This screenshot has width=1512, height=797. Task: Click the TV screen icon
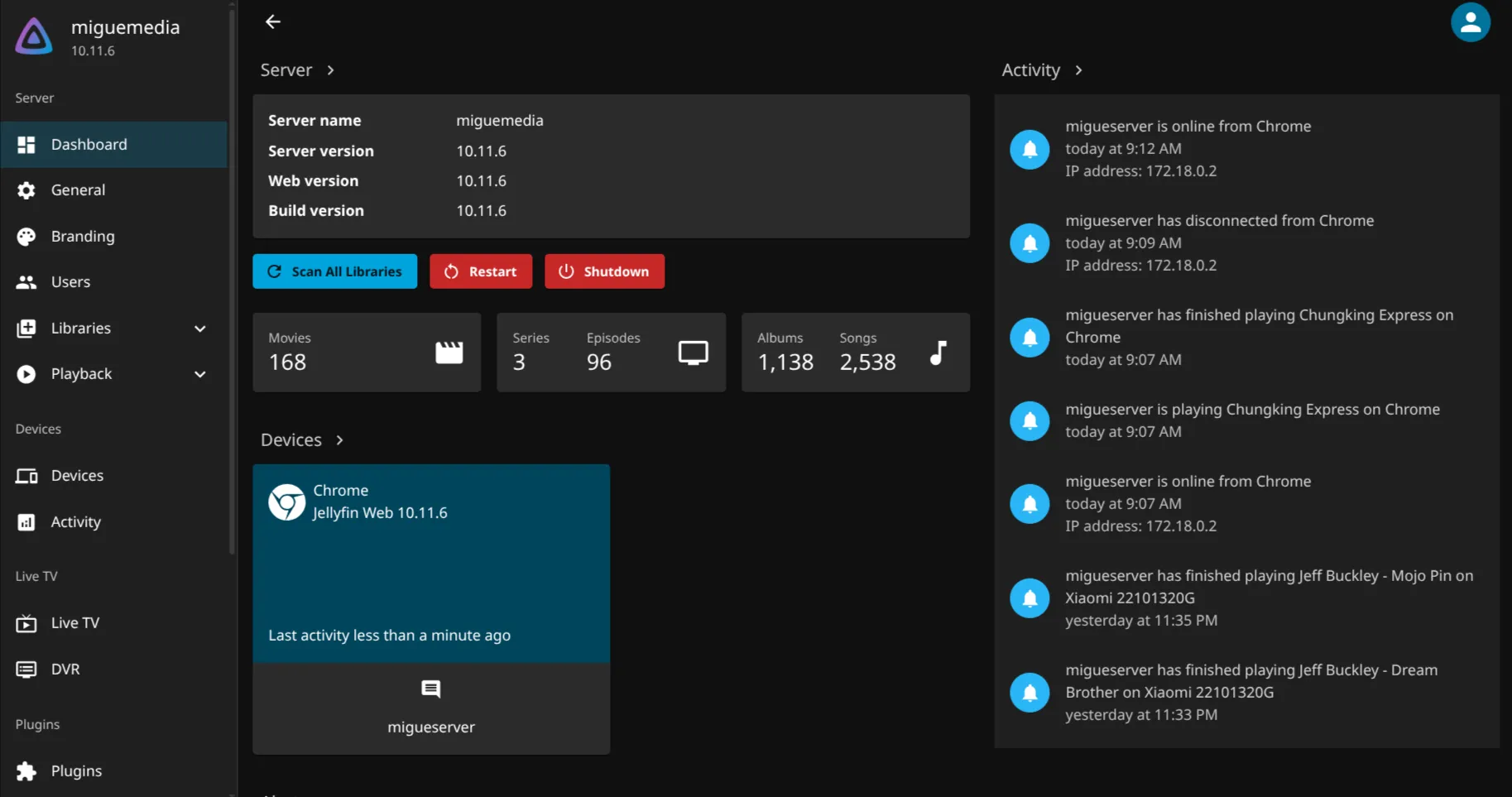694,353
